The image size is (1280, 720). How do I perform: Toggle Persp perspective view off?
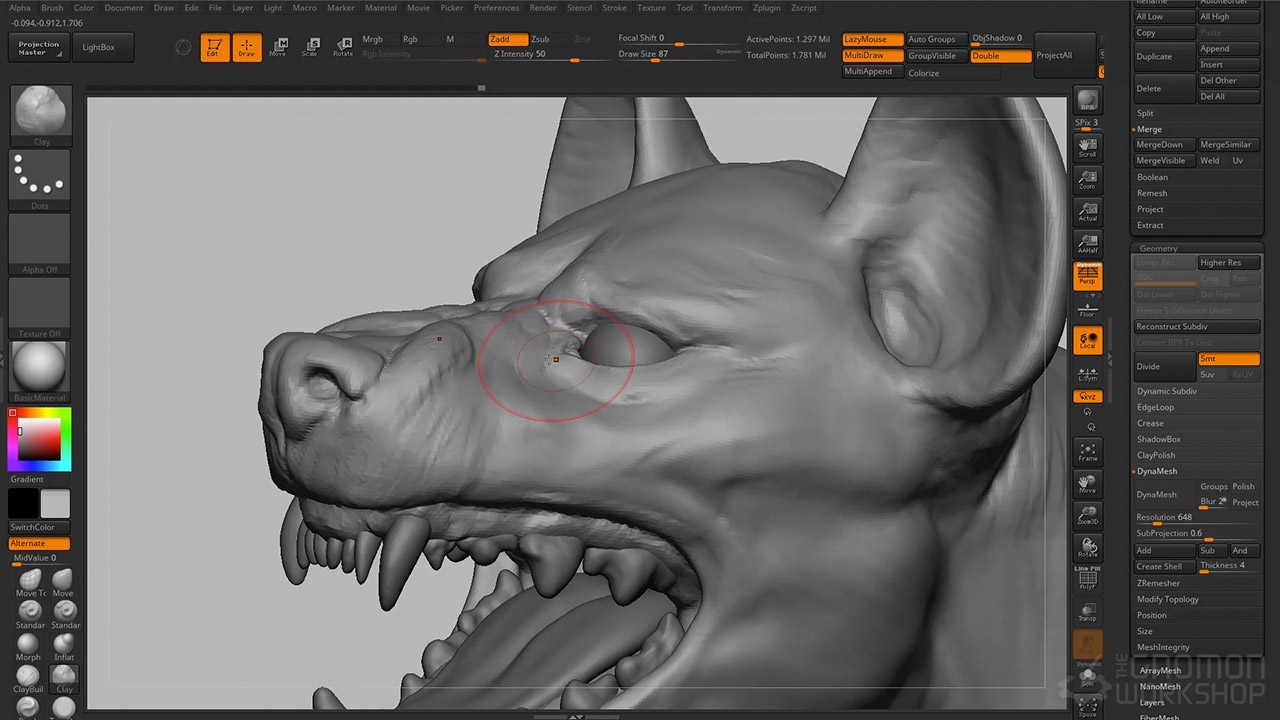pyautogui.click(x=1087, y=276)
